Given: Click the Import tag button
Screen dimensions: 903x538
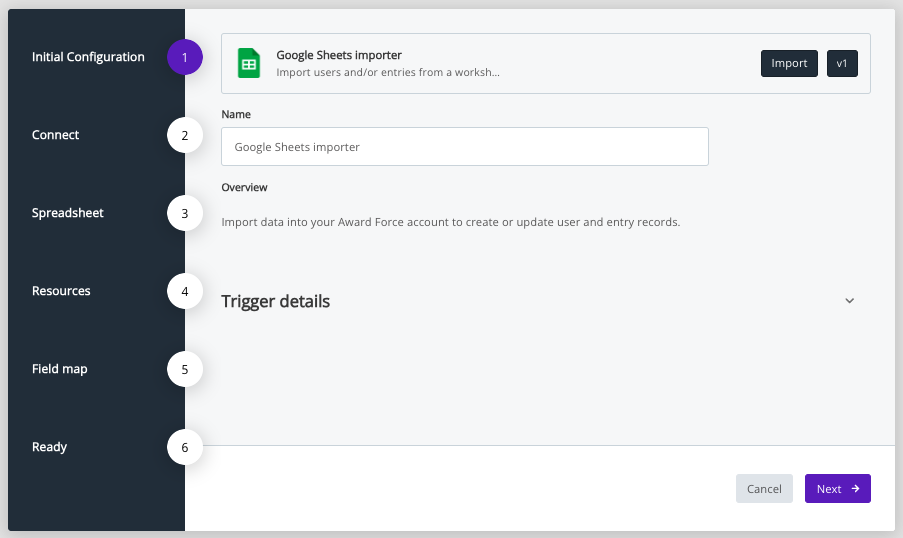Looking at the screenshot, I should 789,63.
